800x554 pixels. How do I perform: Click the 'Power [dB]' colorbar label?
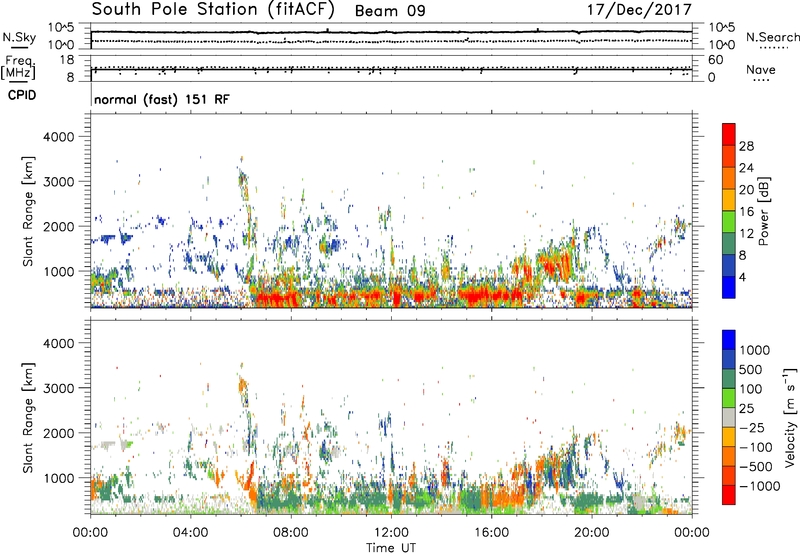[763, 211]
